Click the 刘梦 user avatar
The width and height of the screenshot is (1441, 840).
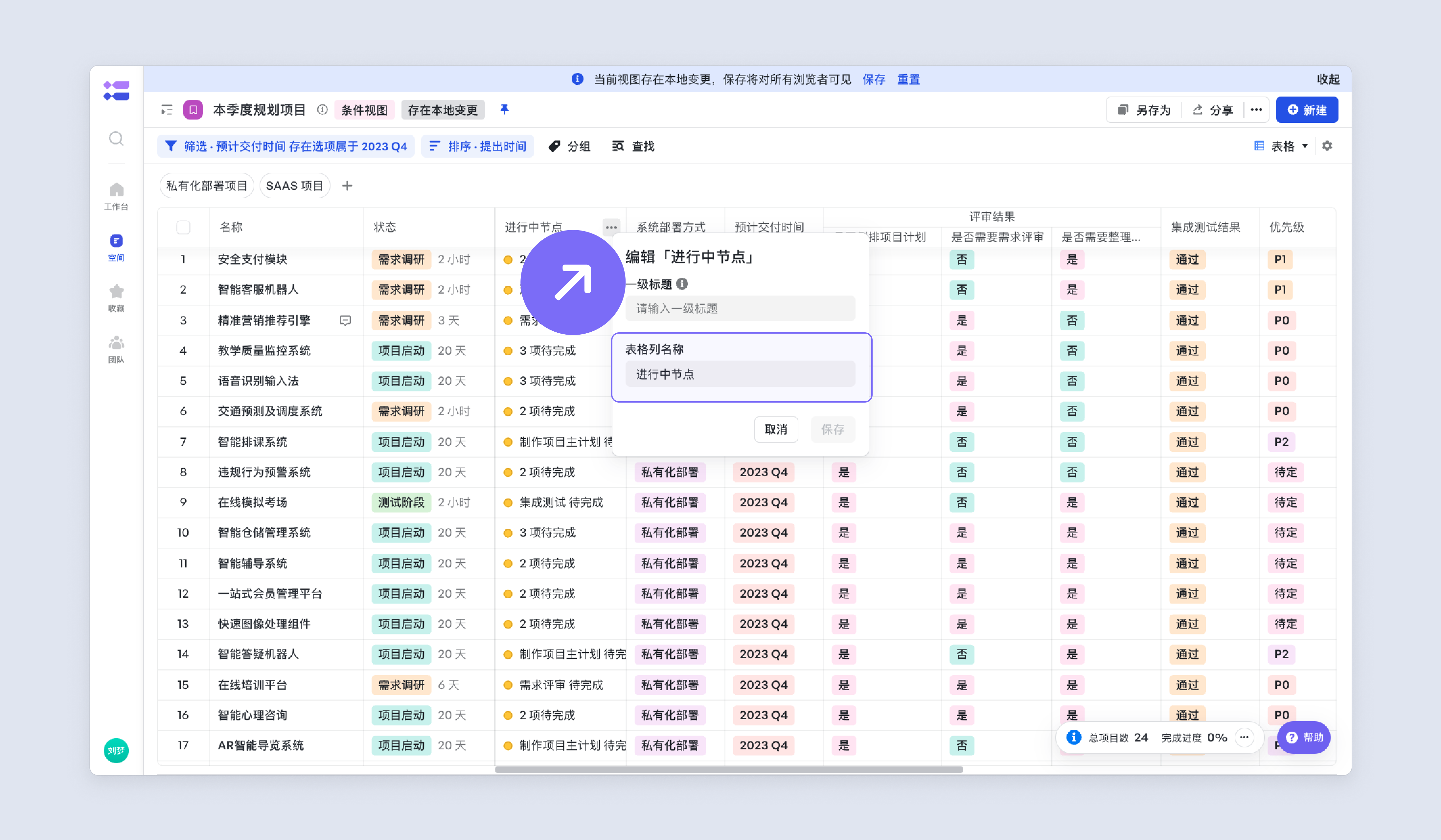[116, 750]
